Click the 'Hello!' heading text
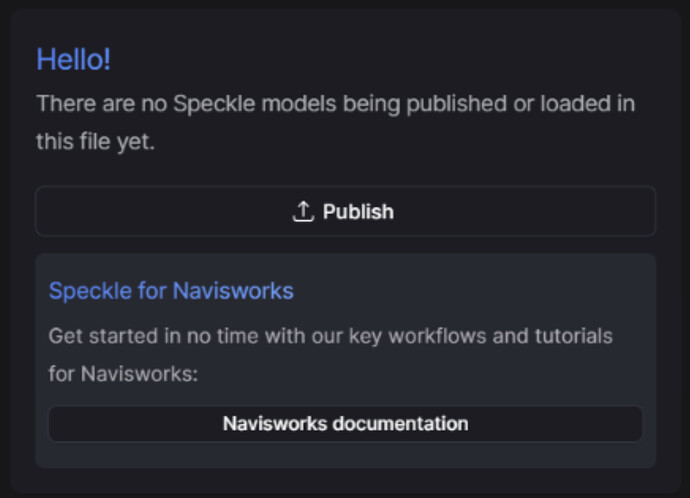The height and width of the screenshot is (498, 690). (73, 59)
